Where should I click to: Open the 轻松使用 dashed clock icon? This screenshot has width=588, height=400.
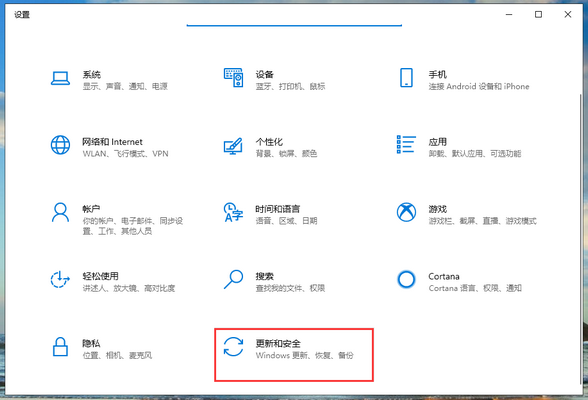[x=60, y=280]
